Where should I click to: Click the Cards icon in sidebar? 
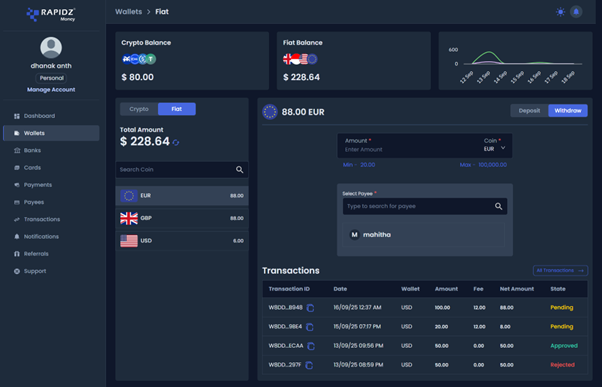(17, 168)
